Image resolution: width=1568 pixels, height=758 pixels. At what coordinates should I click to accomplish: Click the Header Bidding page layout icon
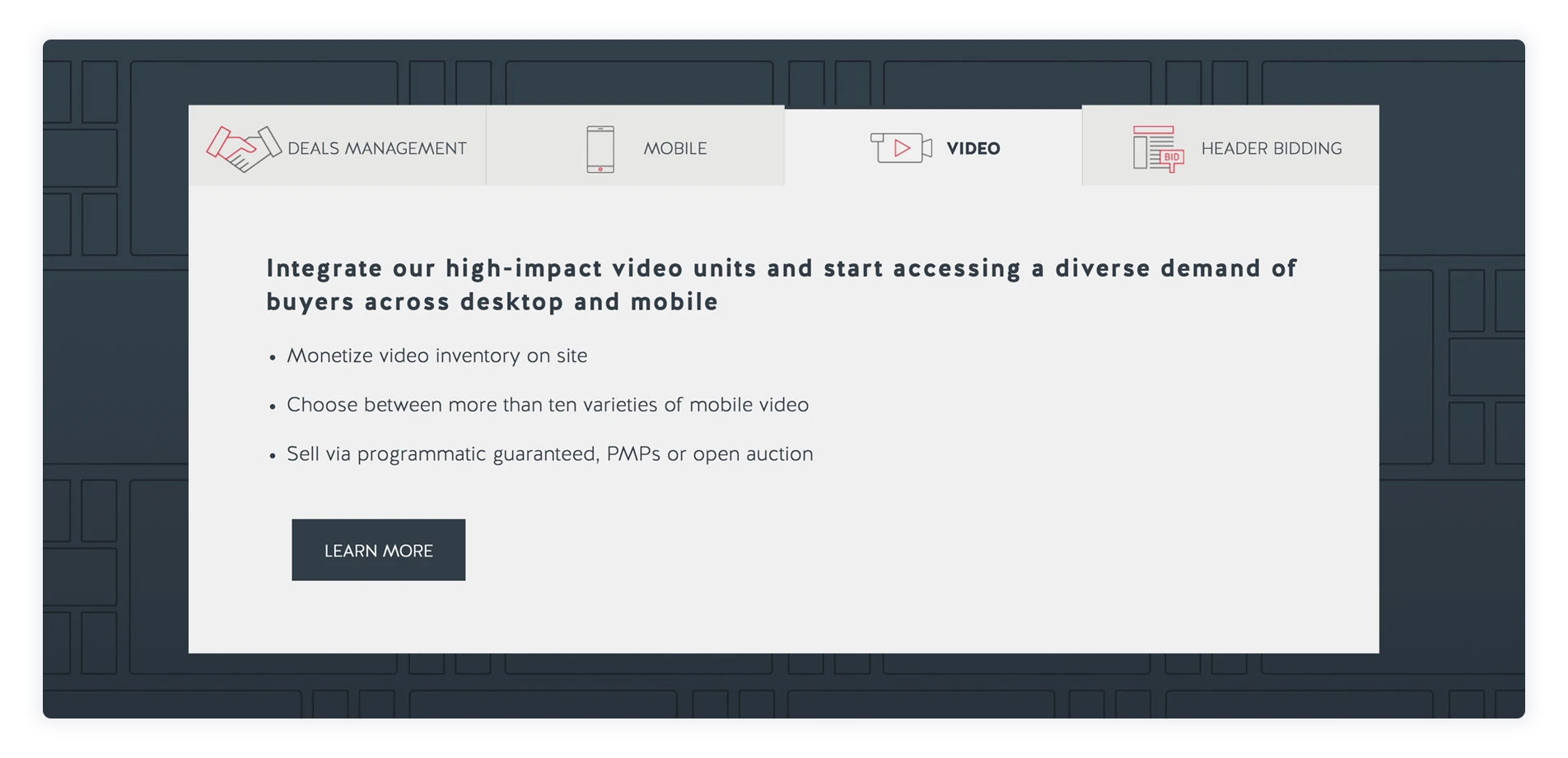[x=1156, y=148]
